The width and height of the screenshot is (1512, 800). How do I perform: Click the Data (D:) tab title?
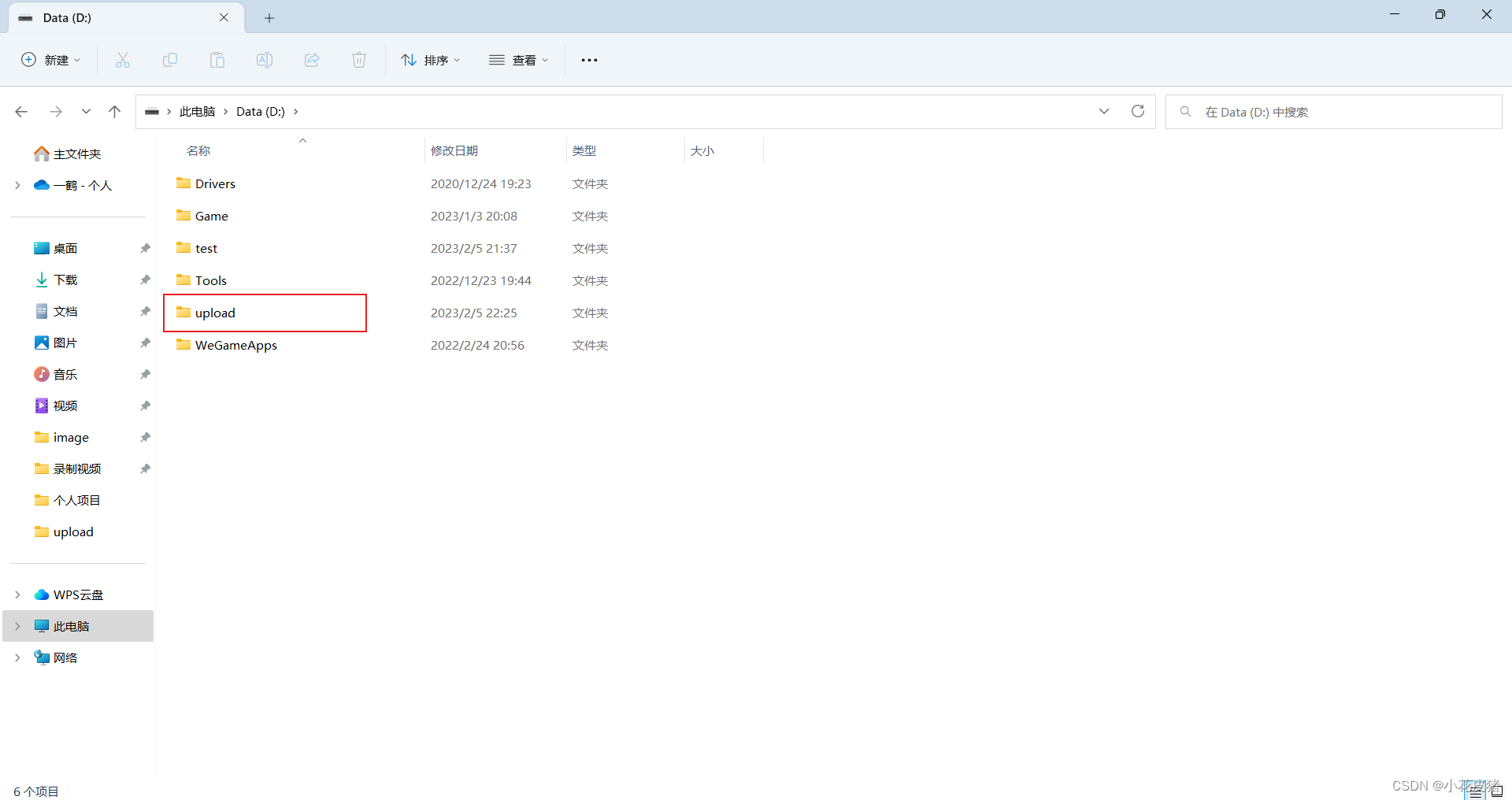coord(67,17)
